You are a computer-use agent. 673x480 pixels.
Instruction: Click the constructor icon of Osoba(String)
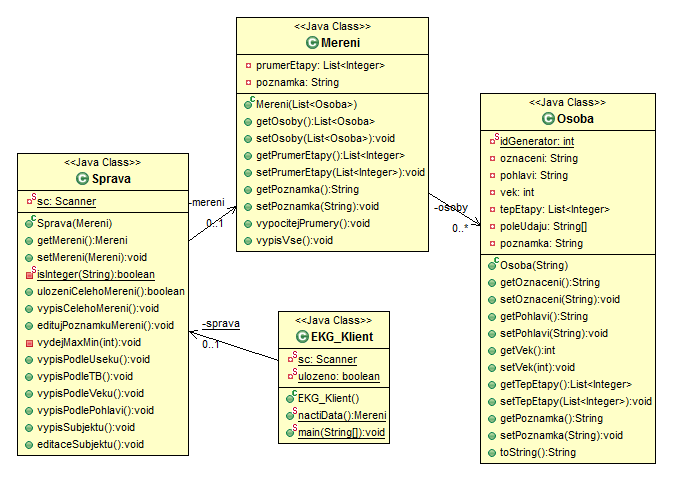point(493,264)
